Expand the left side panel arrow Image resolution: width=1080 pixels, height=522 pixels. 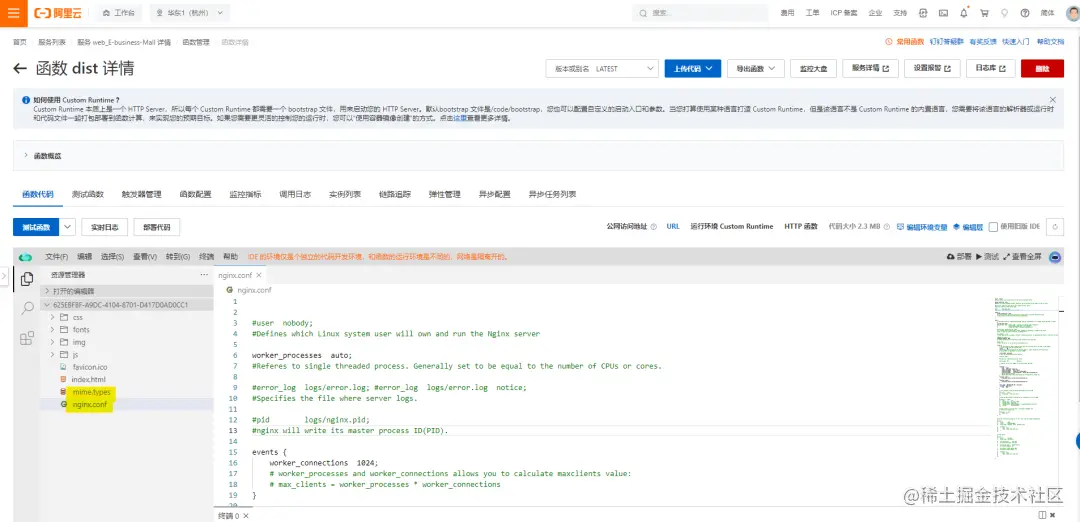[3, 275]
